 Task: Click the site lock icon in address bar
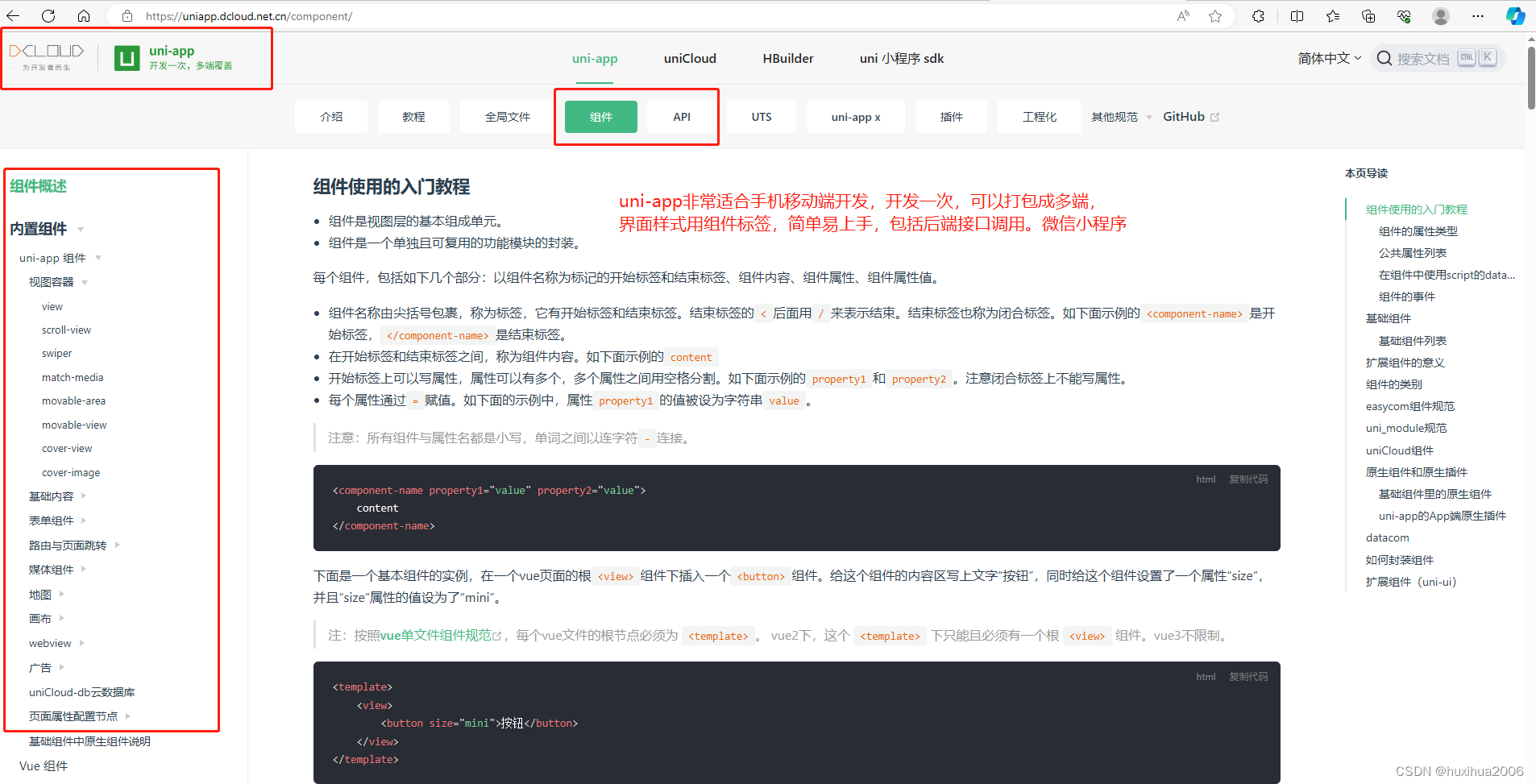[x=127, y=16]
